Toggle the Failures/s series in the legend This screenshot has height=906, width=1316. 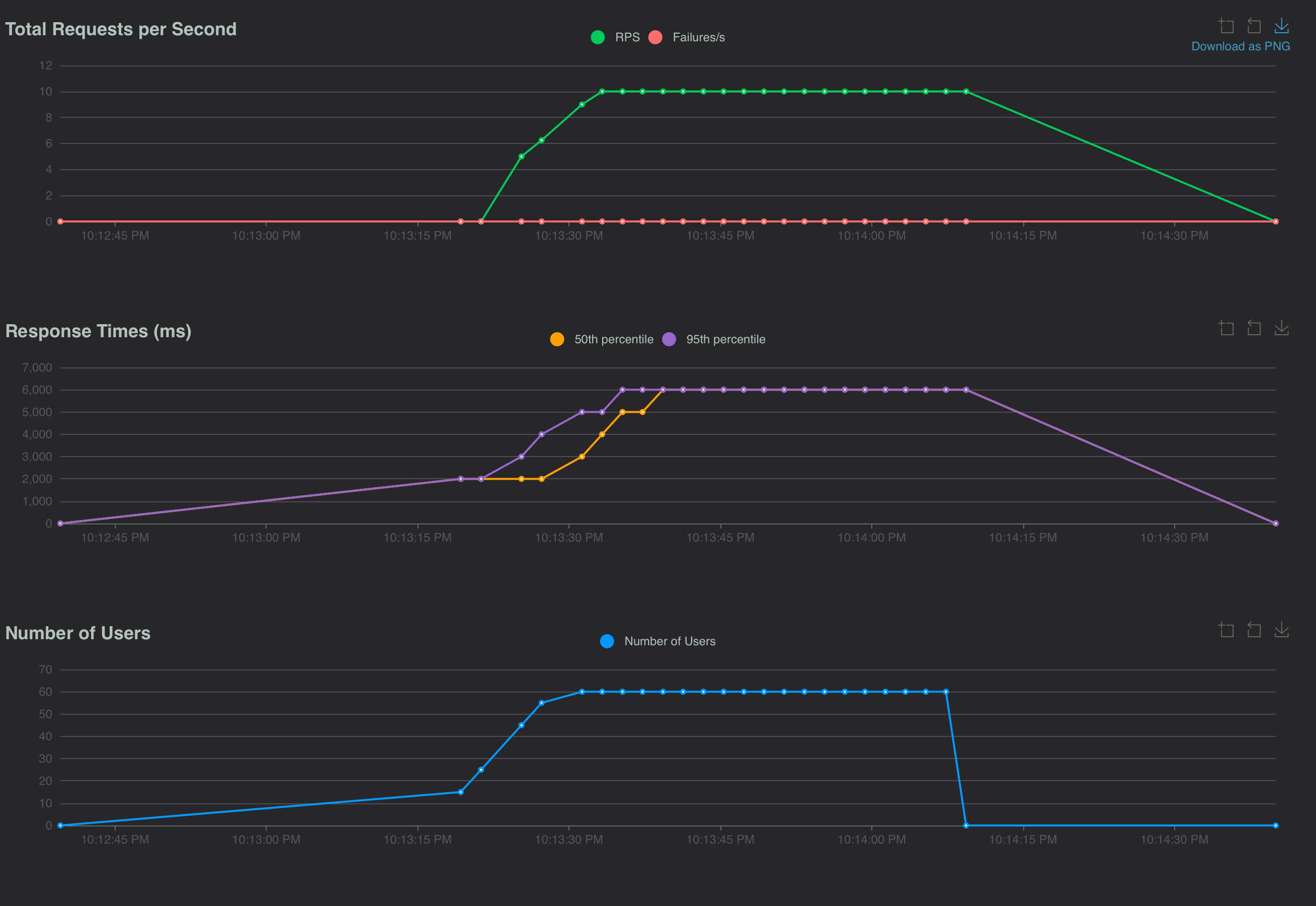(686, 37)
